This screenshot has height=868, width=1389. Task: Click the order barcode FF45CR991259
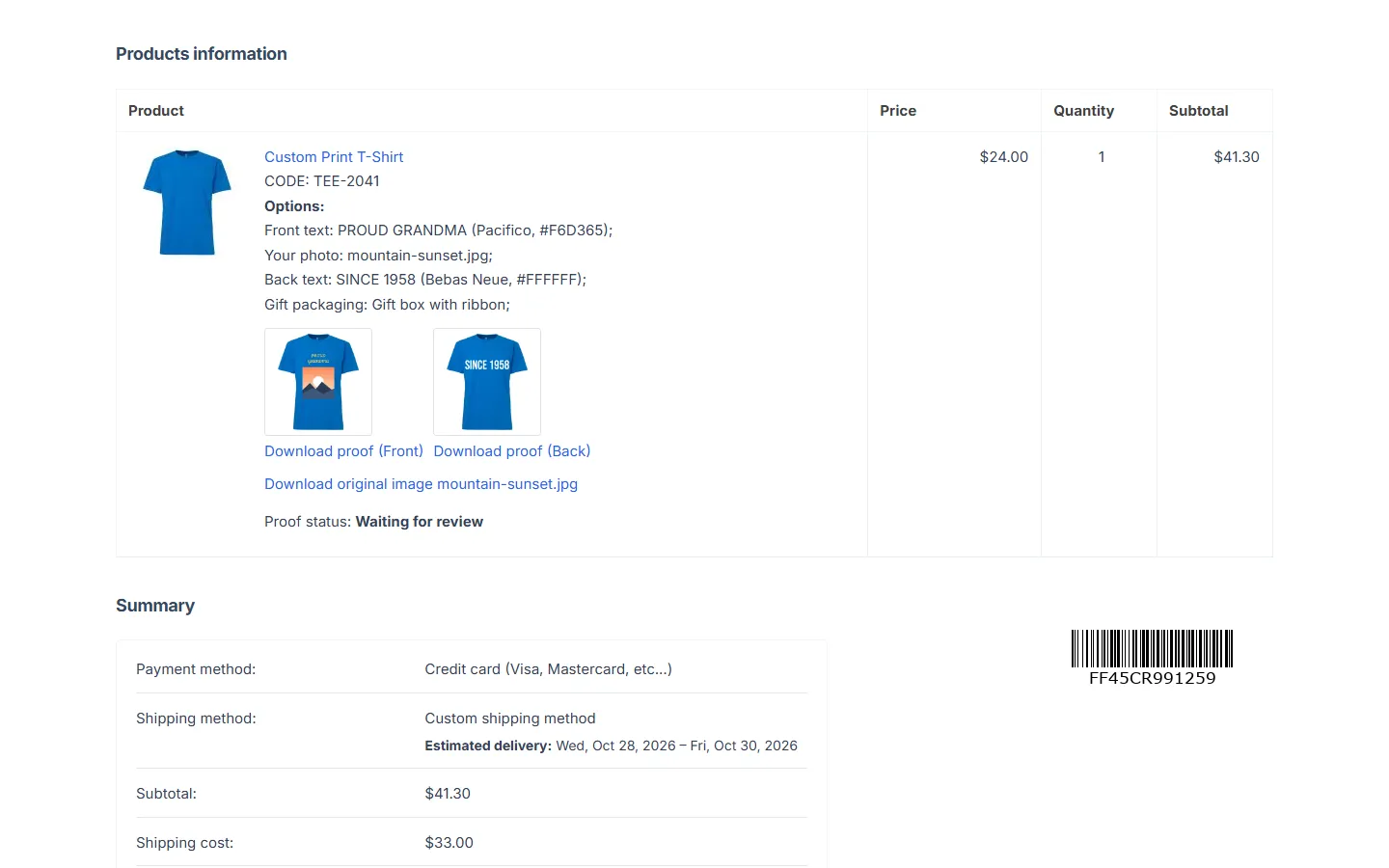[x=1152, y=658]
